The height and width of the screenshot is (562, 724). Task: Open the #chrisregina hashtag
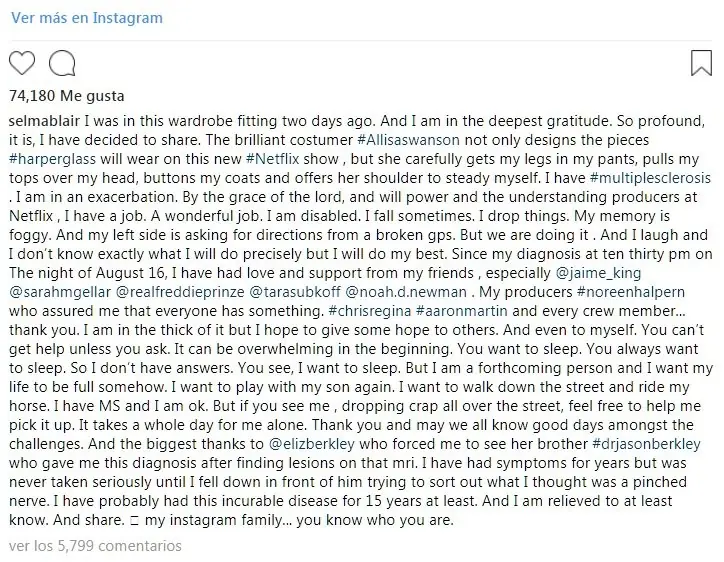coord(370,311)
